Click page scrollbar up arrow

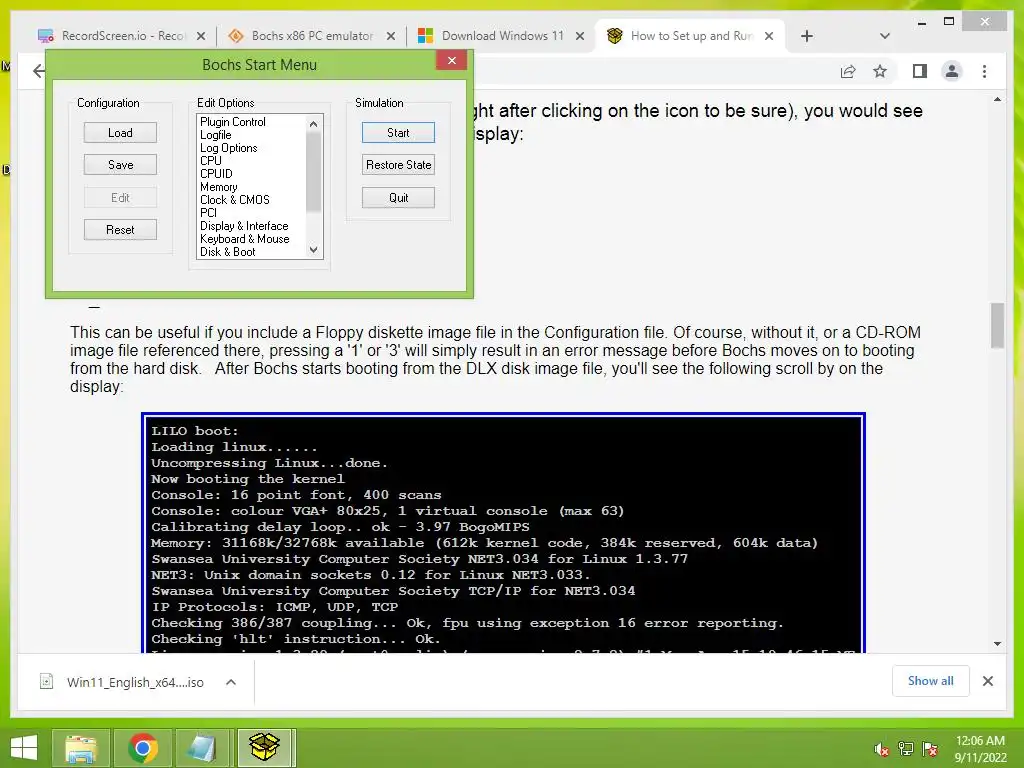(997, 100)
